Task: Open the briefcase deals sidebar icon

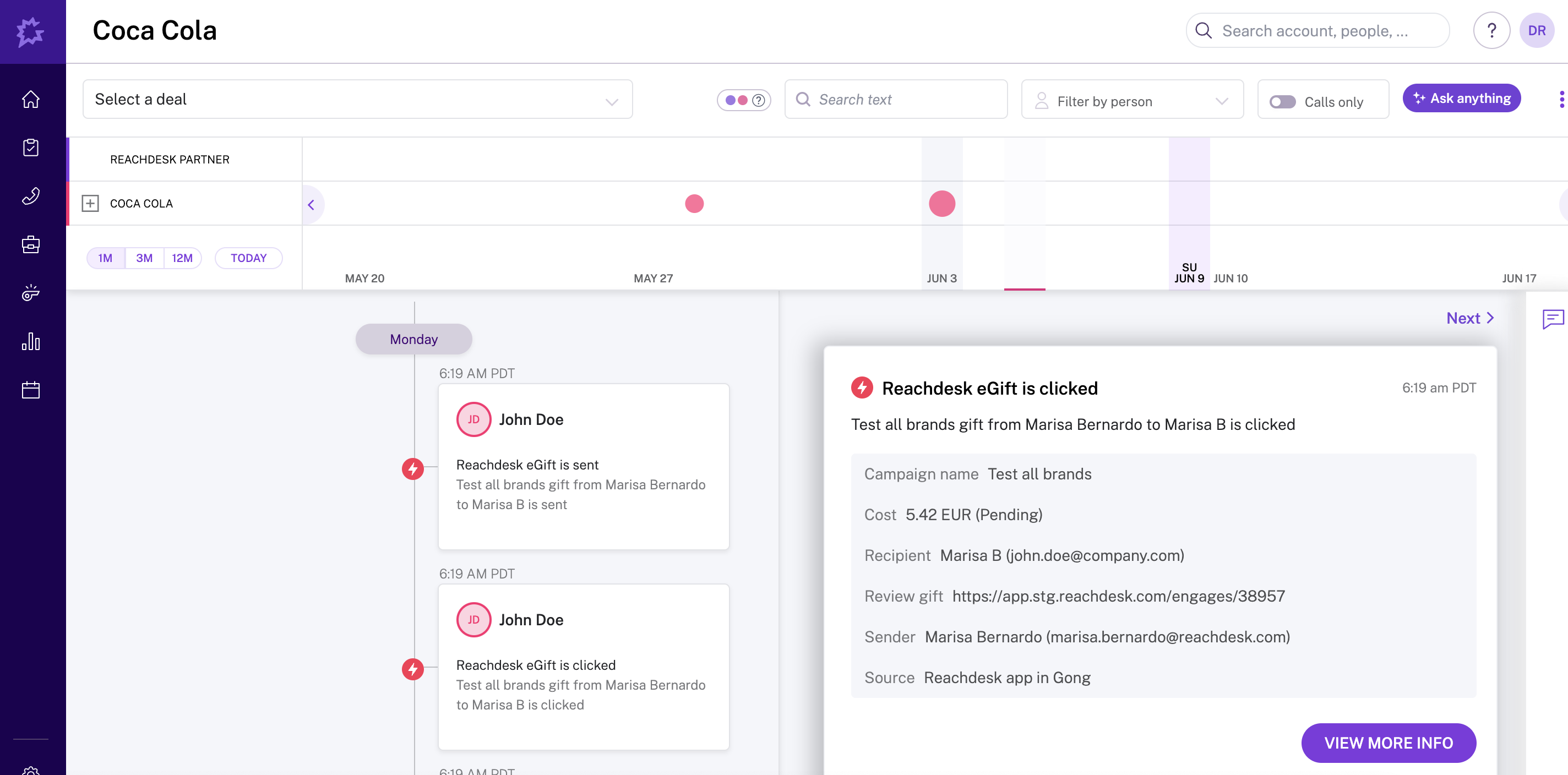Action: click(x=30, y=244)
